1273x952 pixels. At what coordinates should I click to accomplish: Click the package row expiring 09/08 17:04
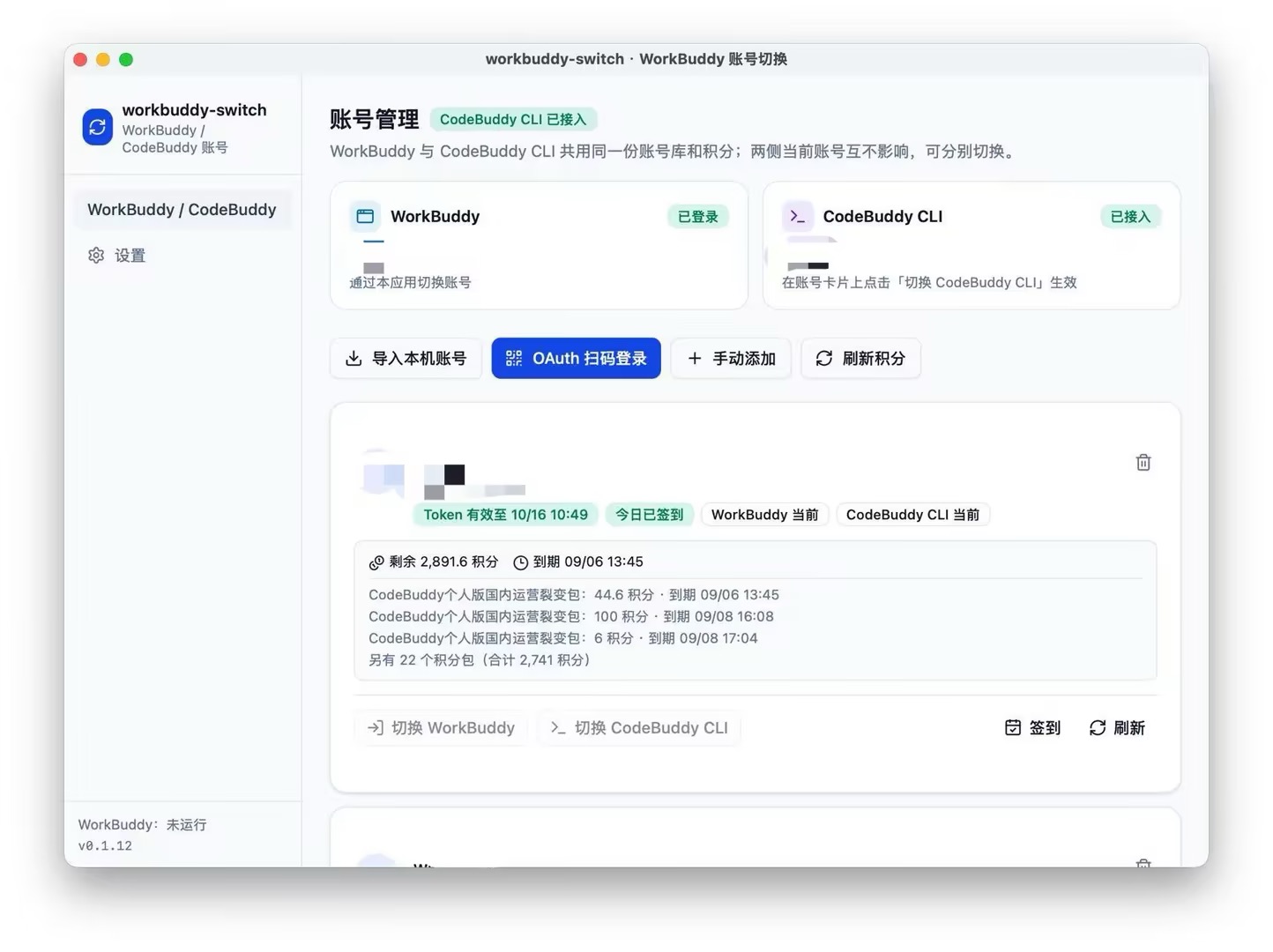(x=563, y=638)
